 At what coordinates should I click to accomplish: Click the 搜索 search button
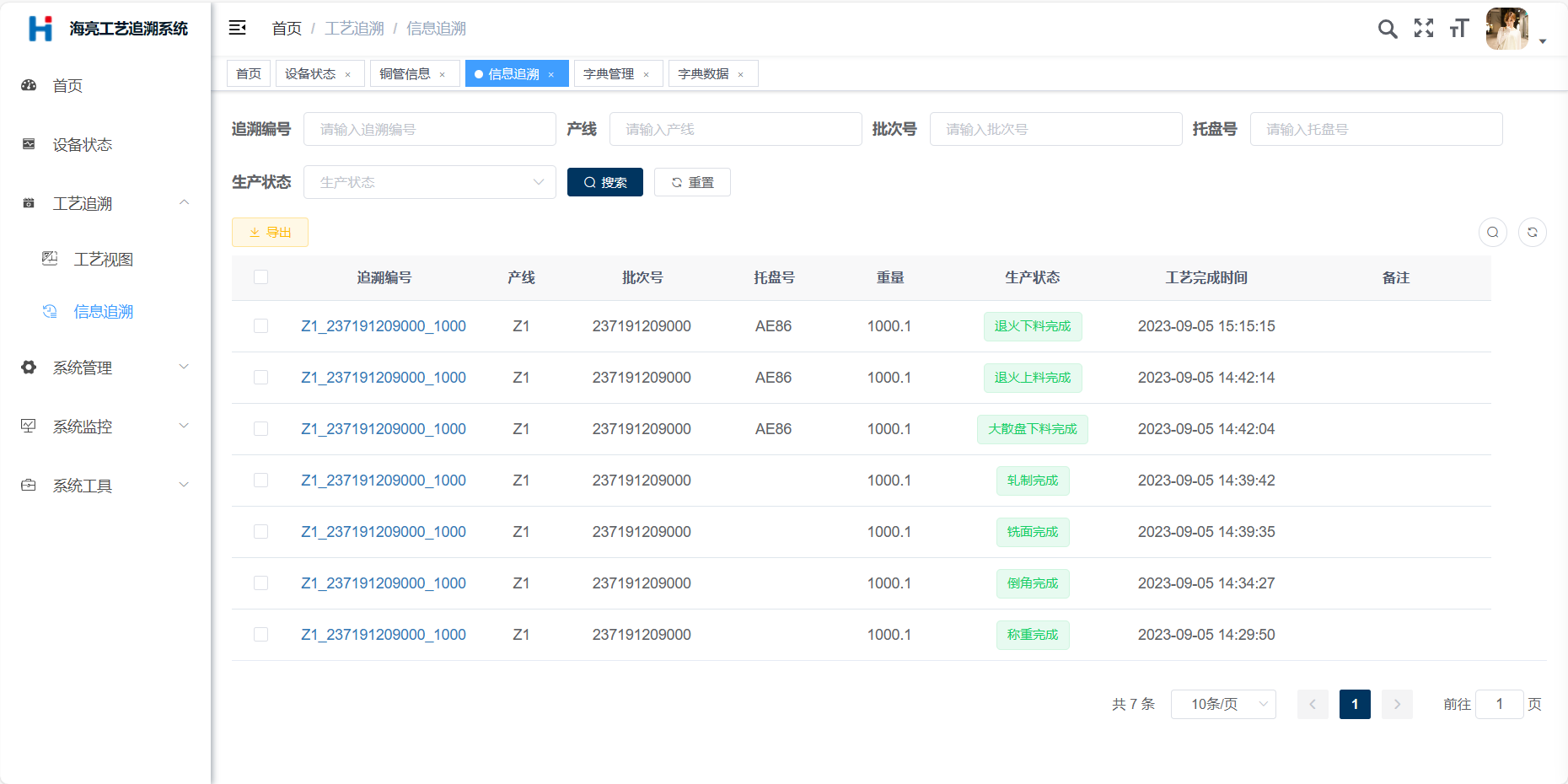[605, 182]
